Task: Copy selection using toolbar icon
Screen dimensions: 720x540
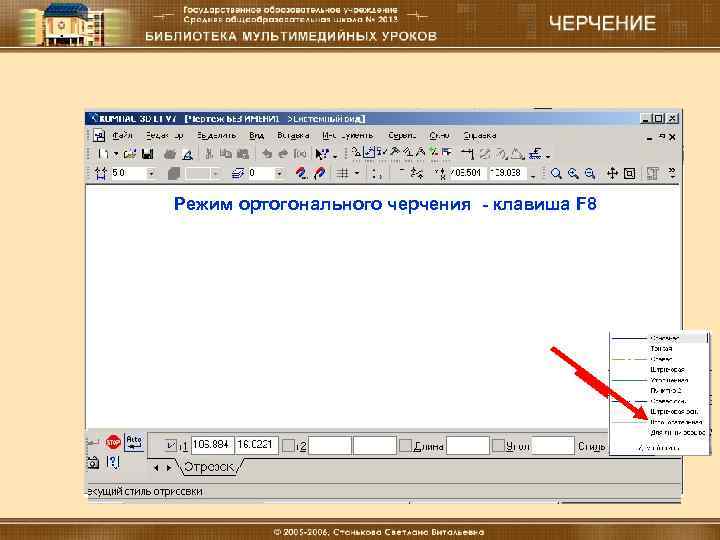Action: point(225,154)
